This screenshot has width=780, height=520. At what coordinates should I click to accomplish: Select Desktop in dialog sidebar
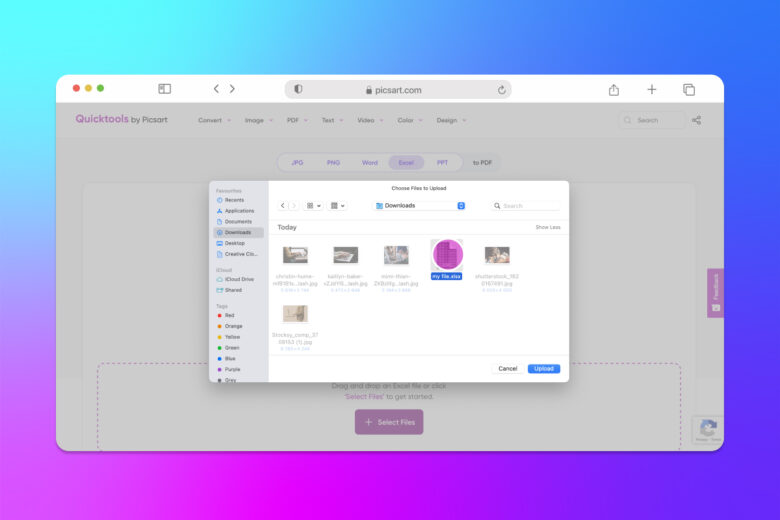coord(239,243)
